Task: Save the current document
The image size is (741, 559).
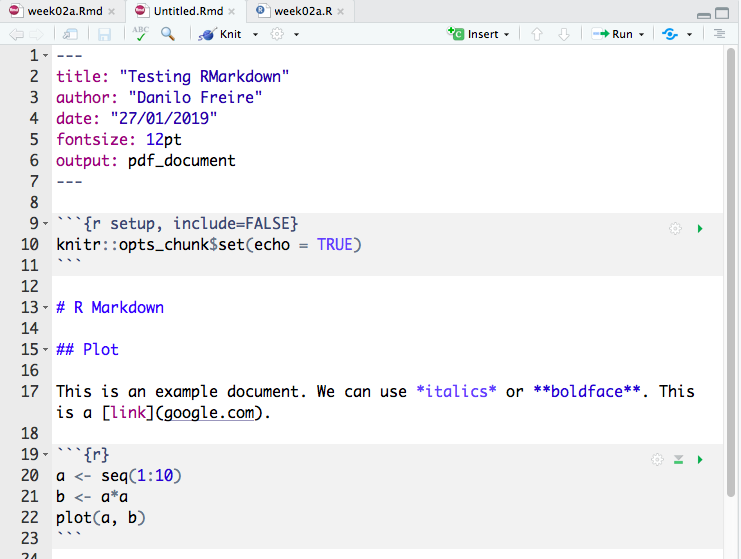Action: (104, 34)
